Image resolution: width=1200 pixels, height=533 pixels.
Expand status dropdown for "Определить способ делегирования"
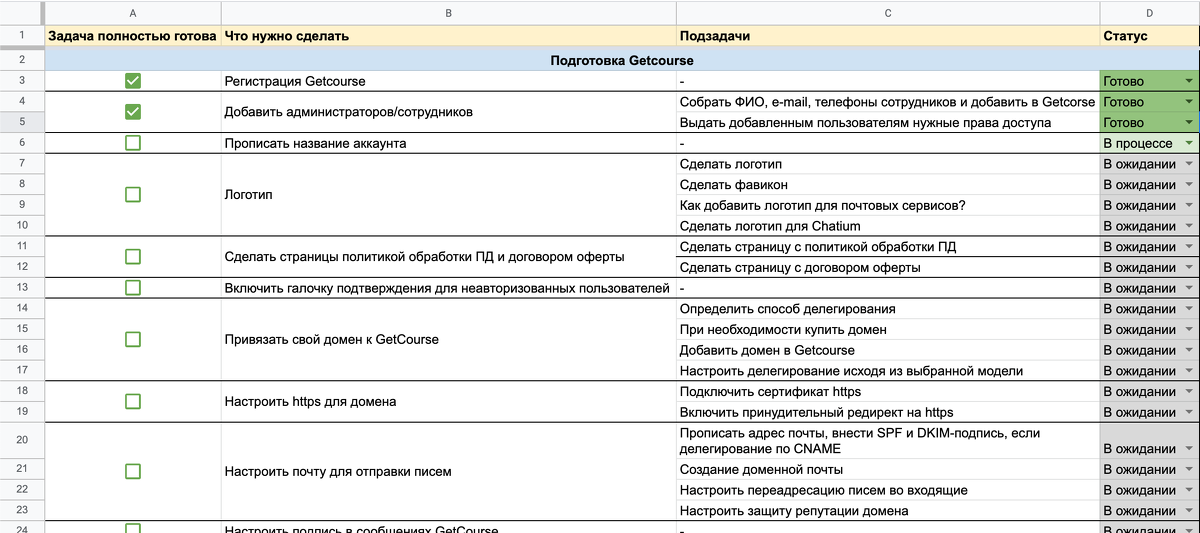[1188, 309]
